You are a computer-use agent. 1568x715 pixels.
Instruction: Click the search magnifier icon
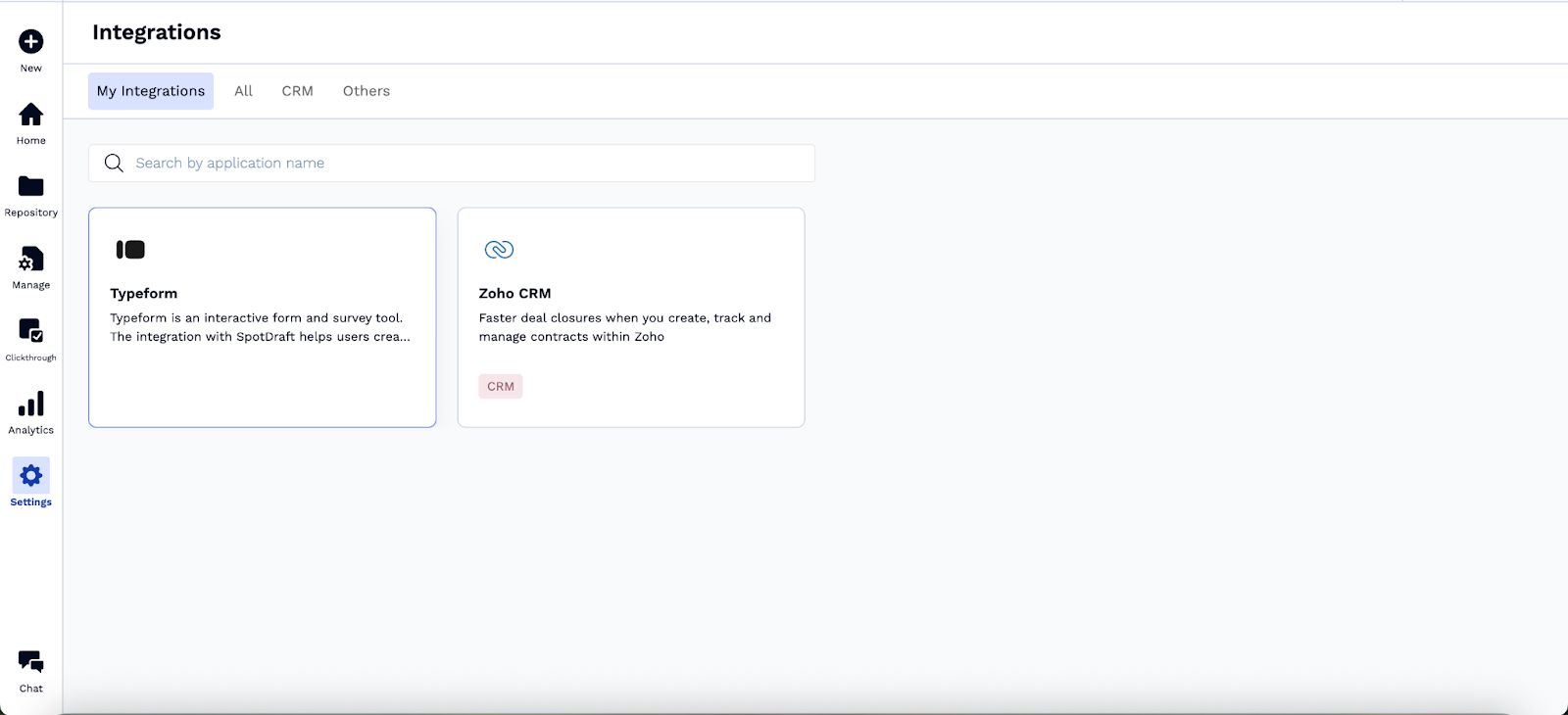(x=114, y=164)
